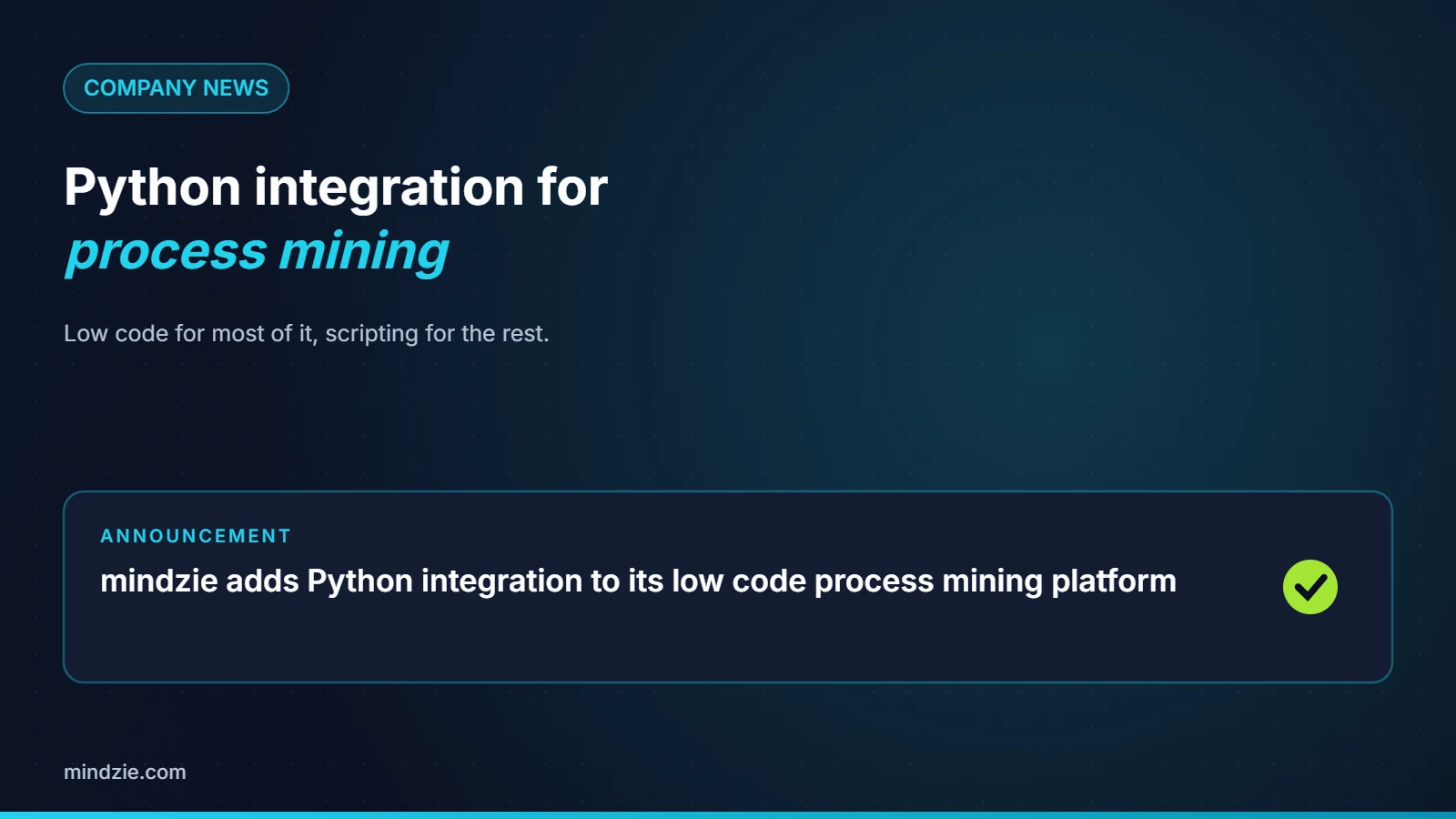Click the green checkmark icon

[1309, 587]
